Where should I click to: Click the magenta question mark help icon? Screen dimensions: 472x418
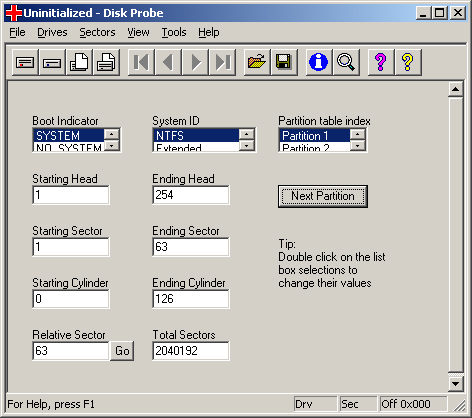pos(381,62)
